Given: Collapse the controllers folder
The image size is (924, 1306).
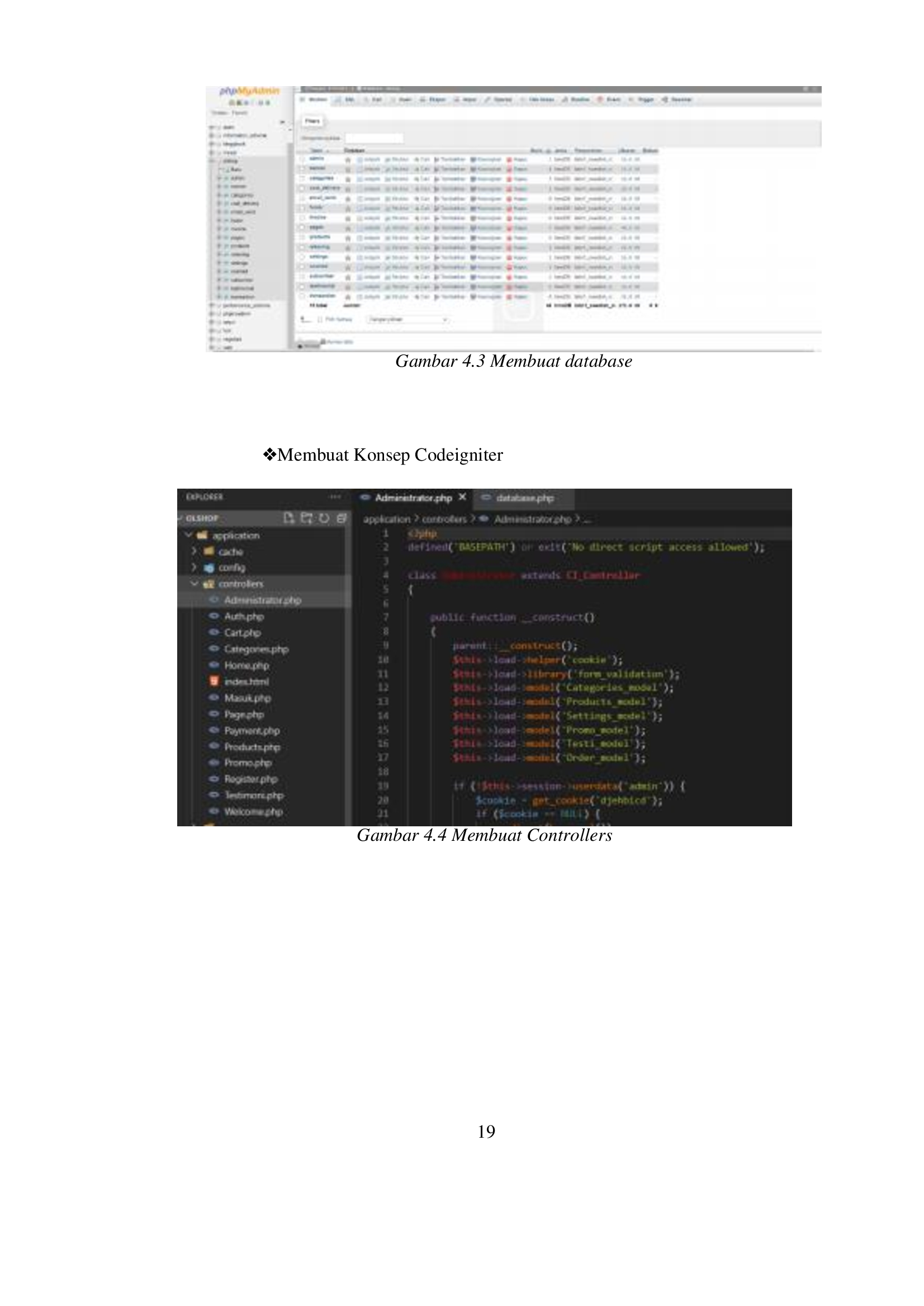Looking at the screenshot, I should tap(194, 584).
